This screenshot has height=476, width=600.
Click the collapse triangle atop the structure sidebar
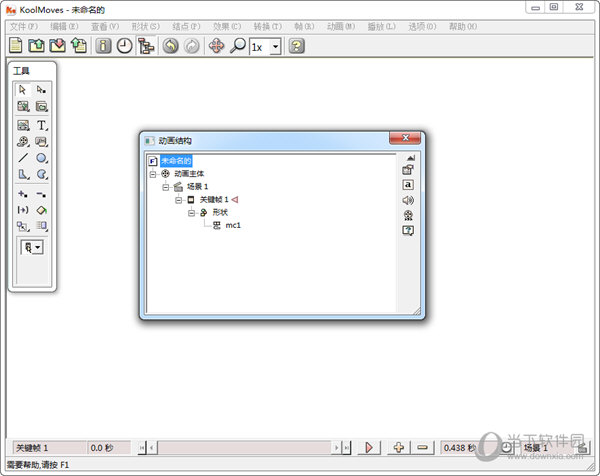[411, 157]
